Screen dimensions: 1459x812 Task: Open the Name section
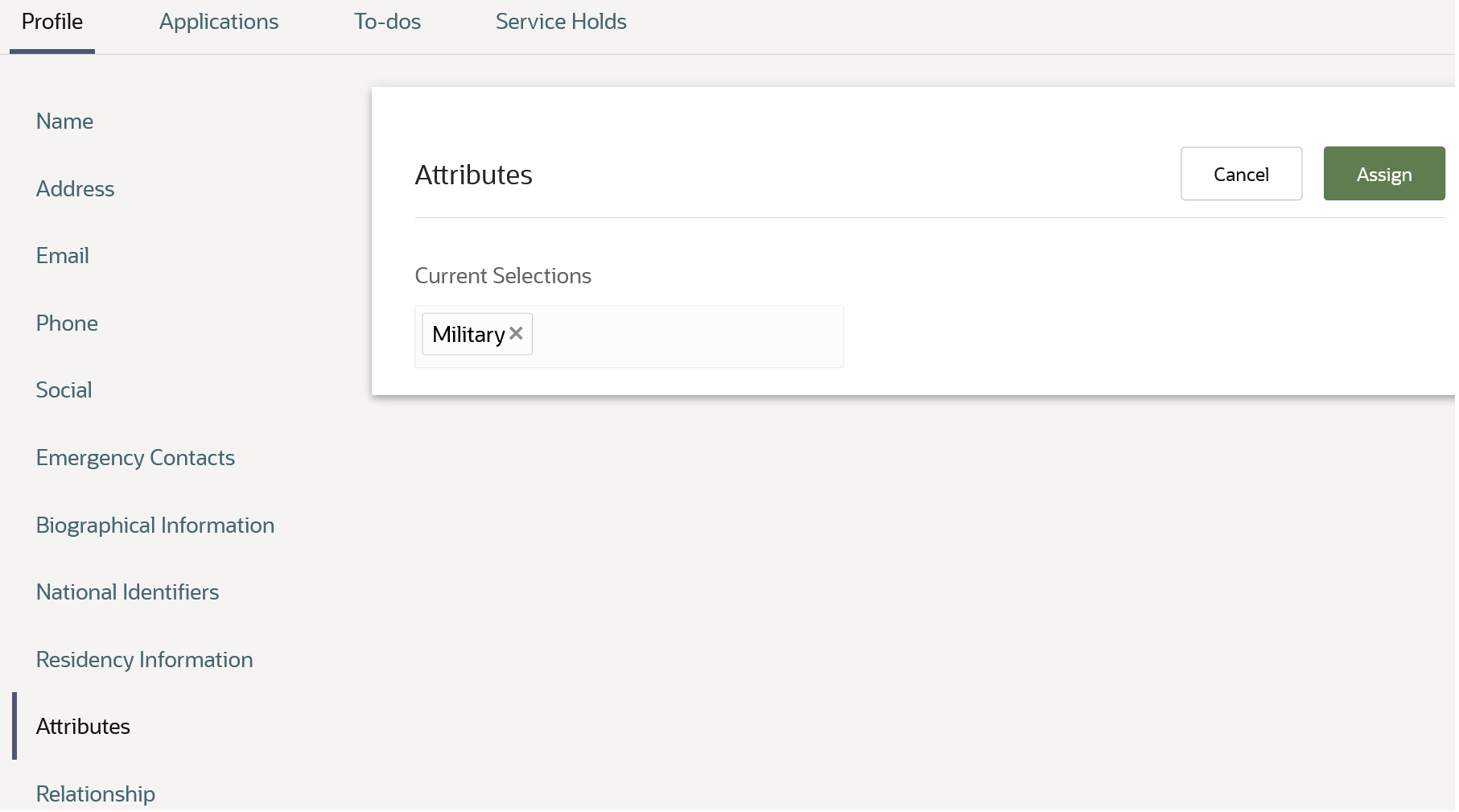(x=64, y=121)
